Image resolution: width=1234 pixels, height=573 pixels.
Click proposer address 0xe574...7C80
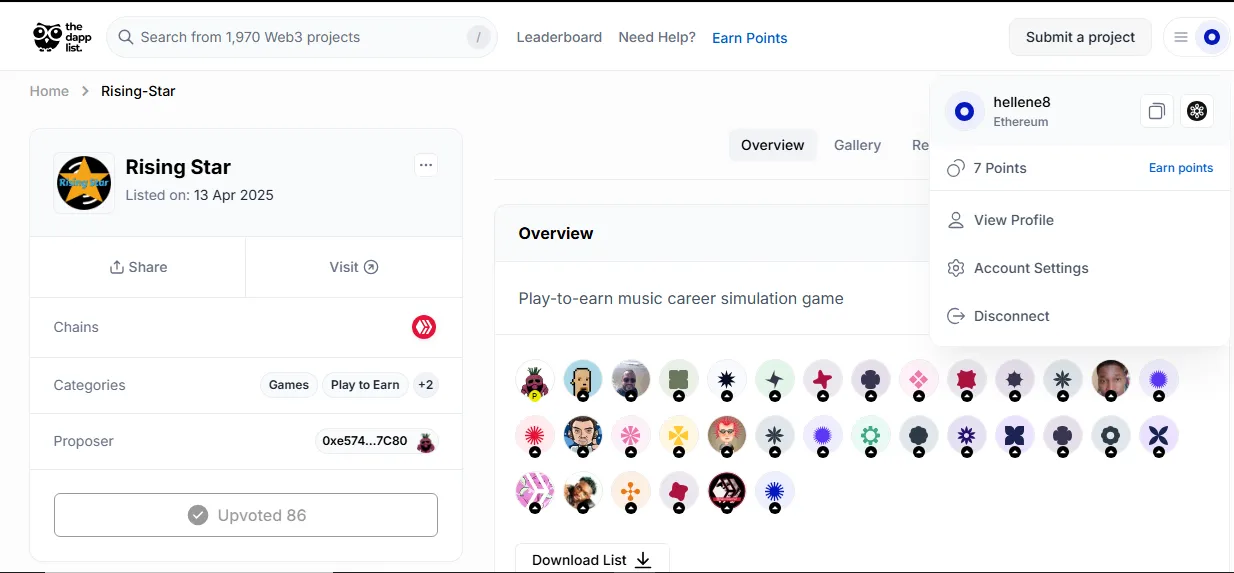pos(365,441)
